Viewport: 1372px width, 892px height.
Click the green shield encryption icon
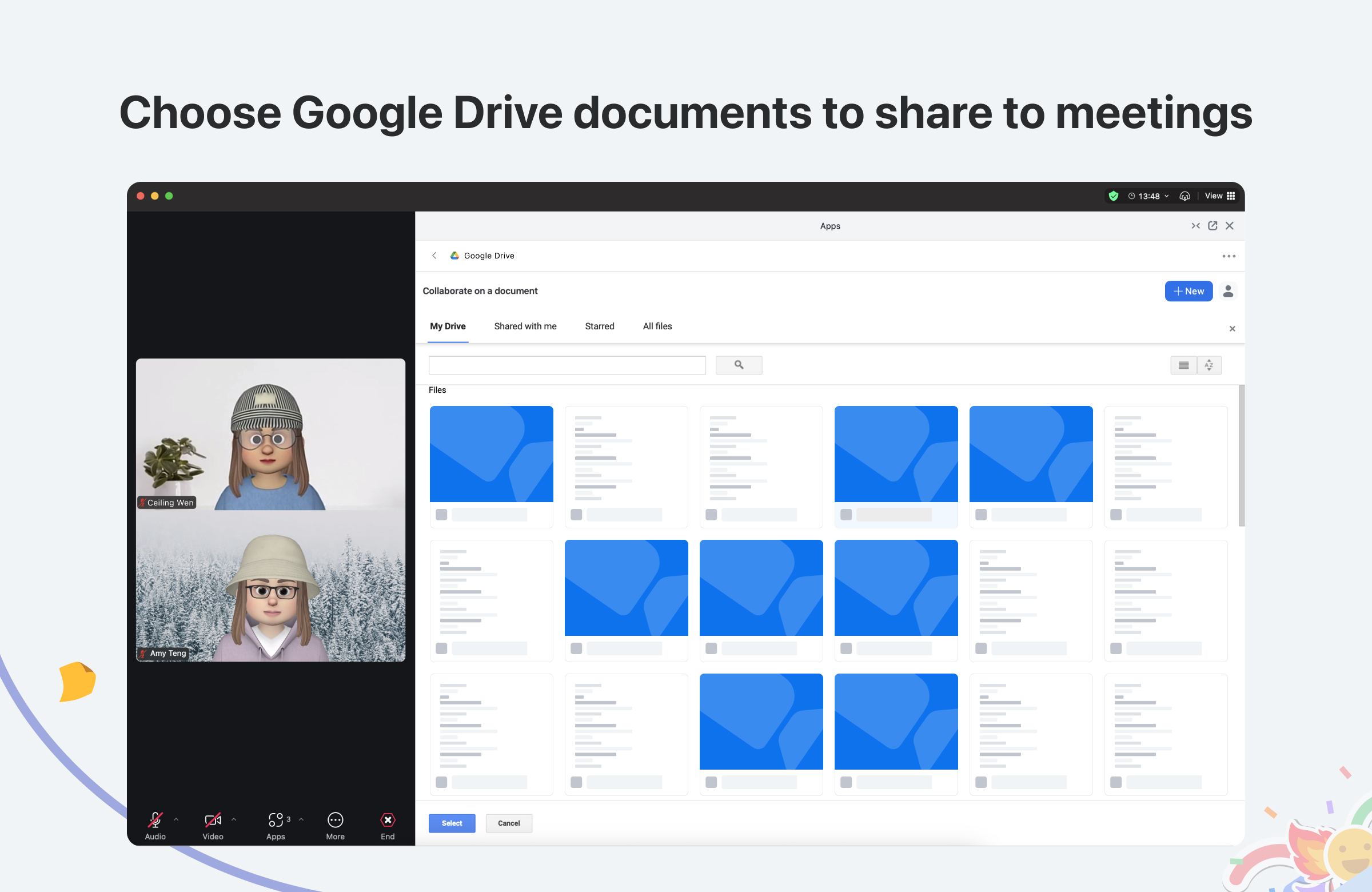[x=1113, y=196]
